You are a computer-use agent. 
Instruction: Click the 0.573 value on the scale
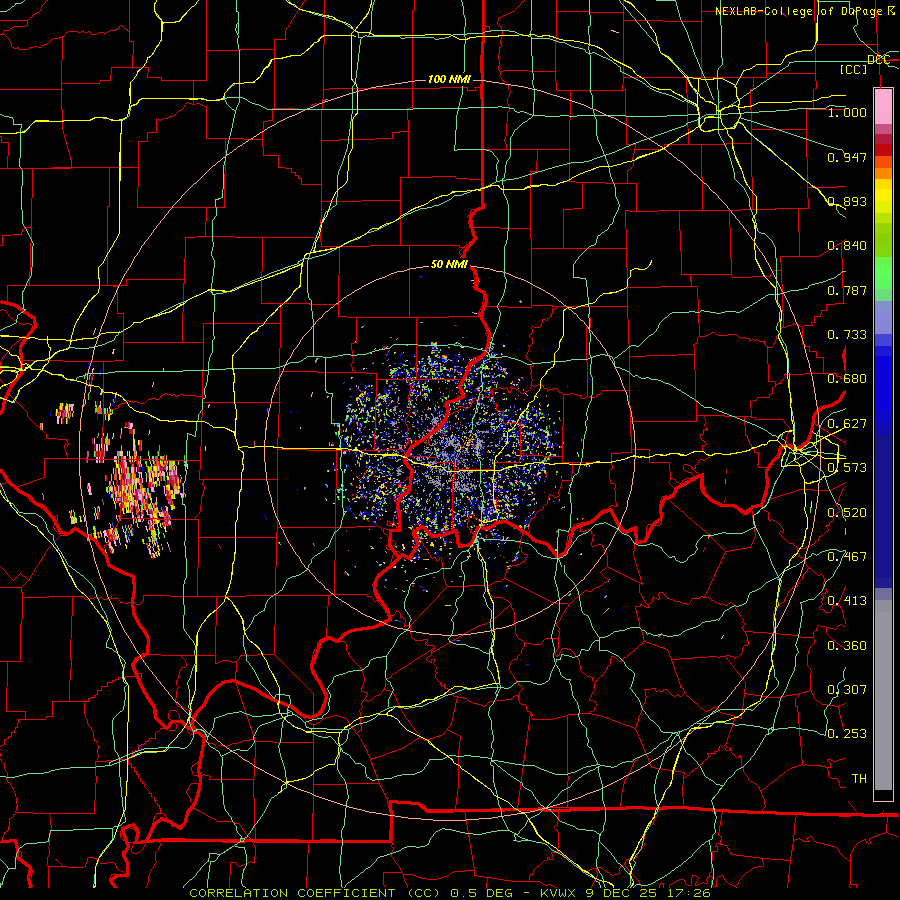pos(847,468)
